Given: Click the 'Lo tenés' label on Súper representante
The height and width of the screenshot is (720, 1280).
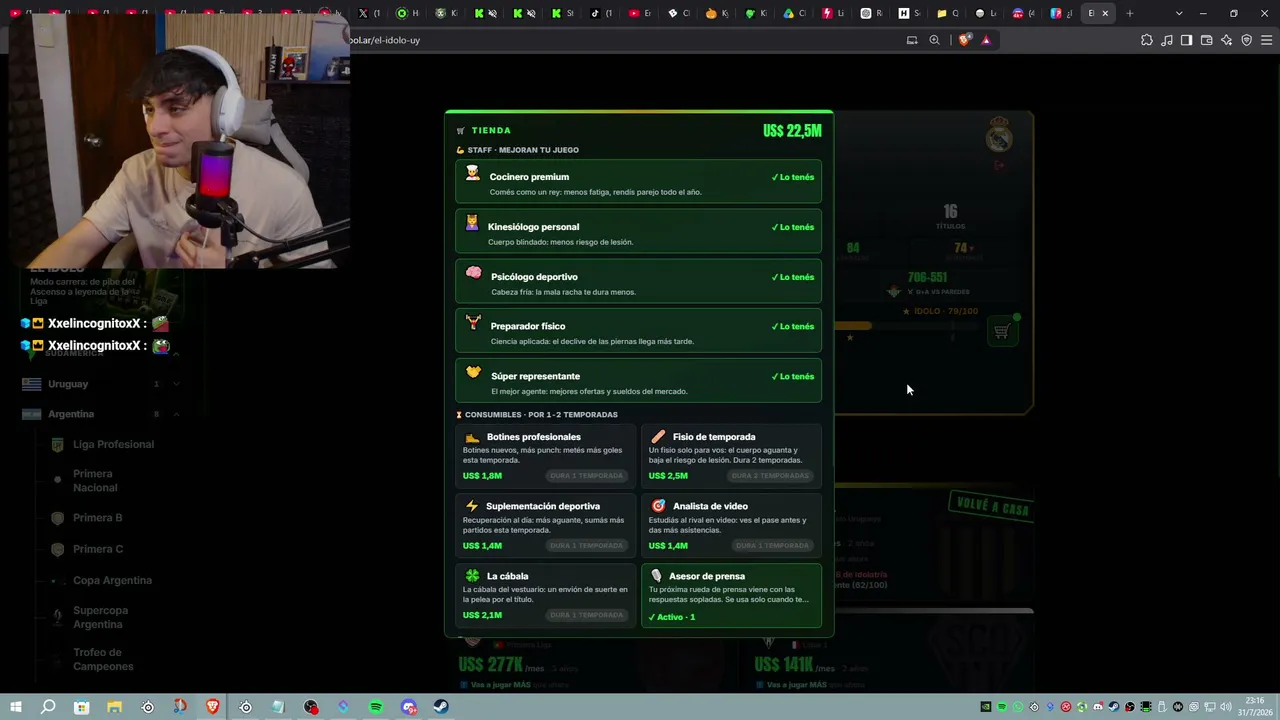Looking at the screenshot, I should coord(793,376).
